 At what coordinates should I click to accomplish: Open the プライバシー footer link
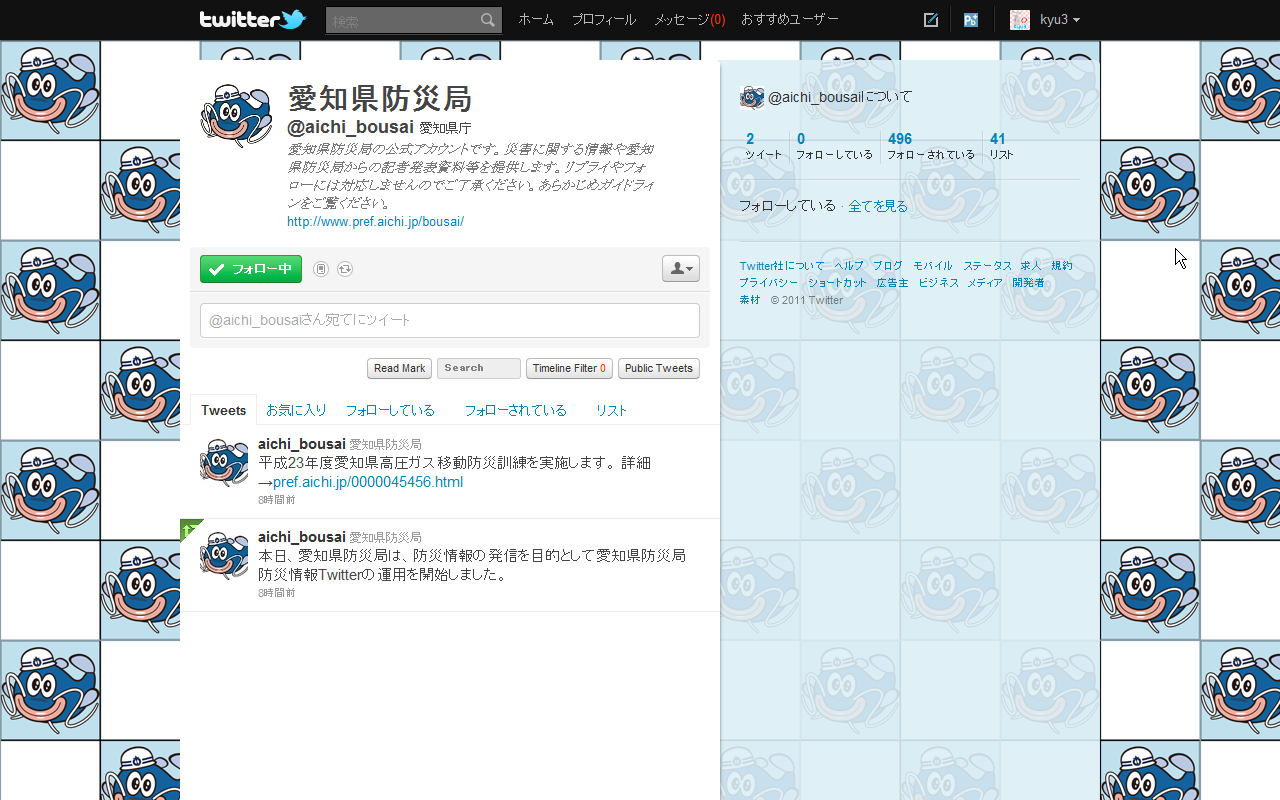pos(769,283)
